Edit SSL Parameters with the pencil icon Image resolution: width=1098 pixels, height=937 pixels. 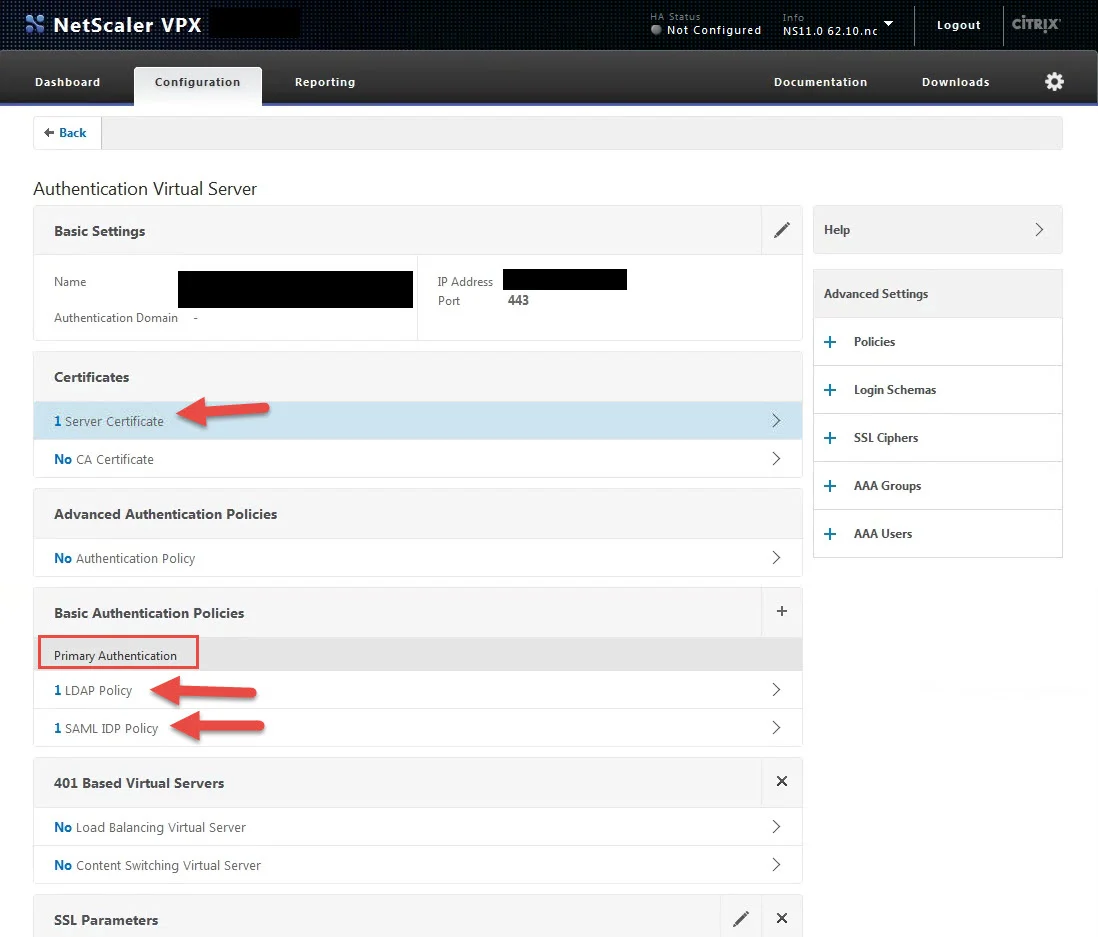pyautogui.click(x=741, y=919)
